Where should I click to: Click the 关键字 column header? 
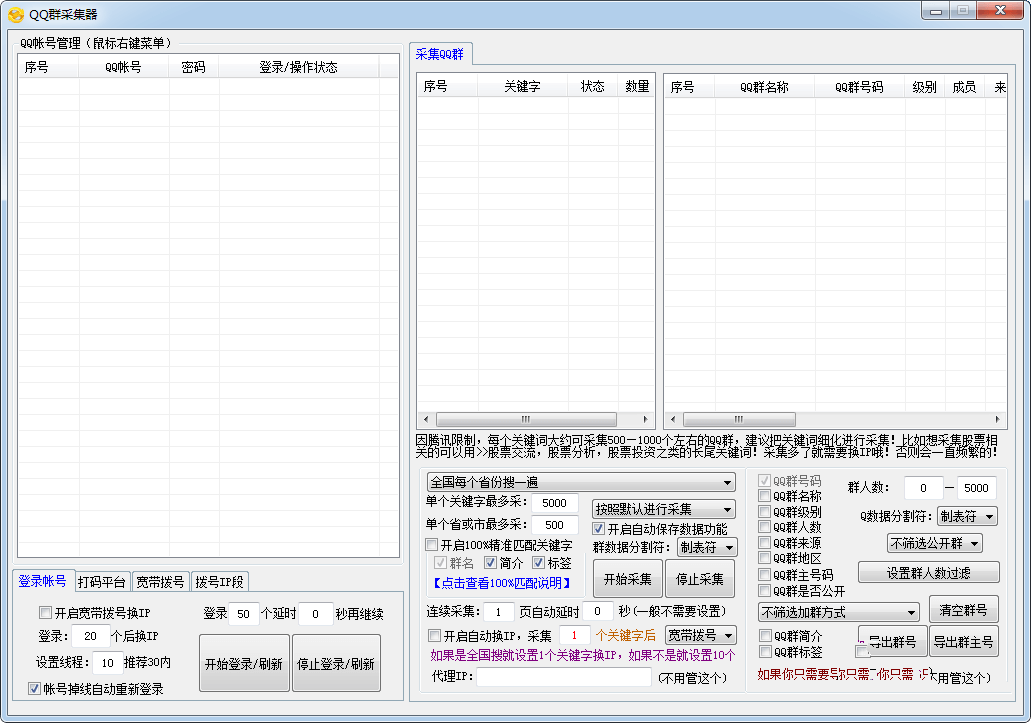523,86
